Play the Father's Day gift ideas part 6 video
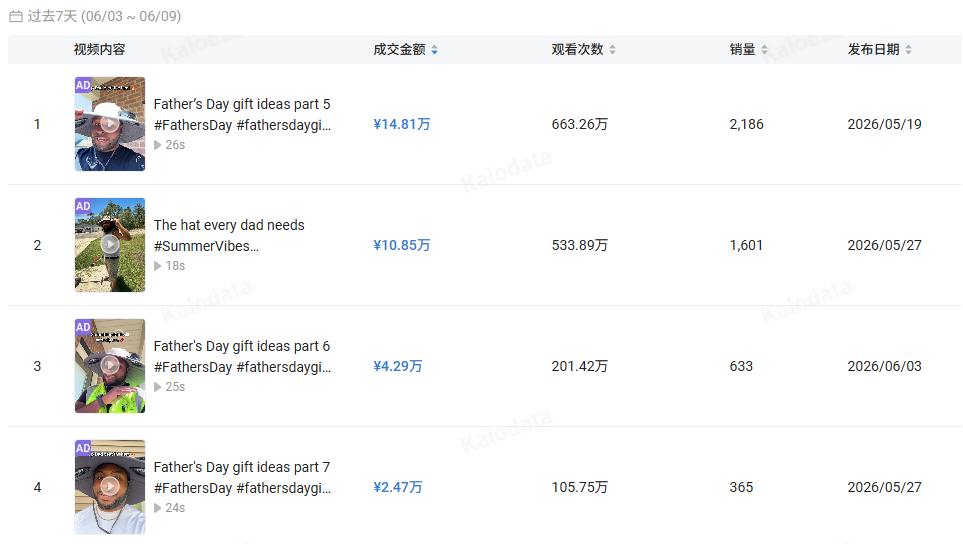Viewport: 963px width, 544px height. tap(110, 366)
